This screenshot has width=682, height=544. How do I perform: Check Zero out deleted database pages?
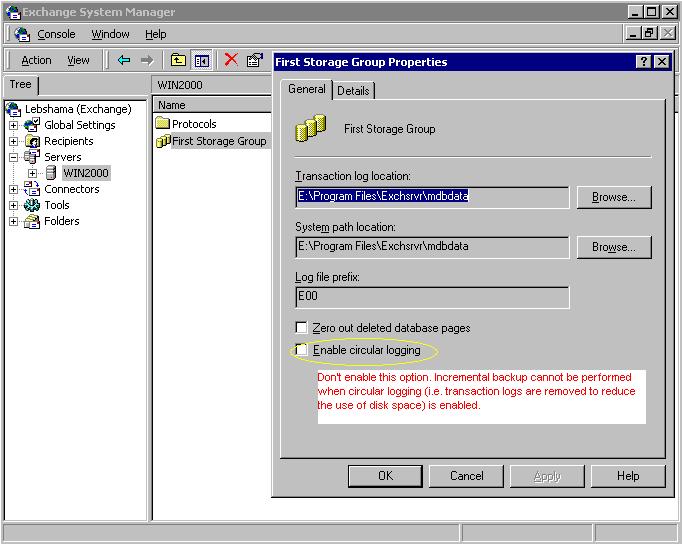coord(301,327)
